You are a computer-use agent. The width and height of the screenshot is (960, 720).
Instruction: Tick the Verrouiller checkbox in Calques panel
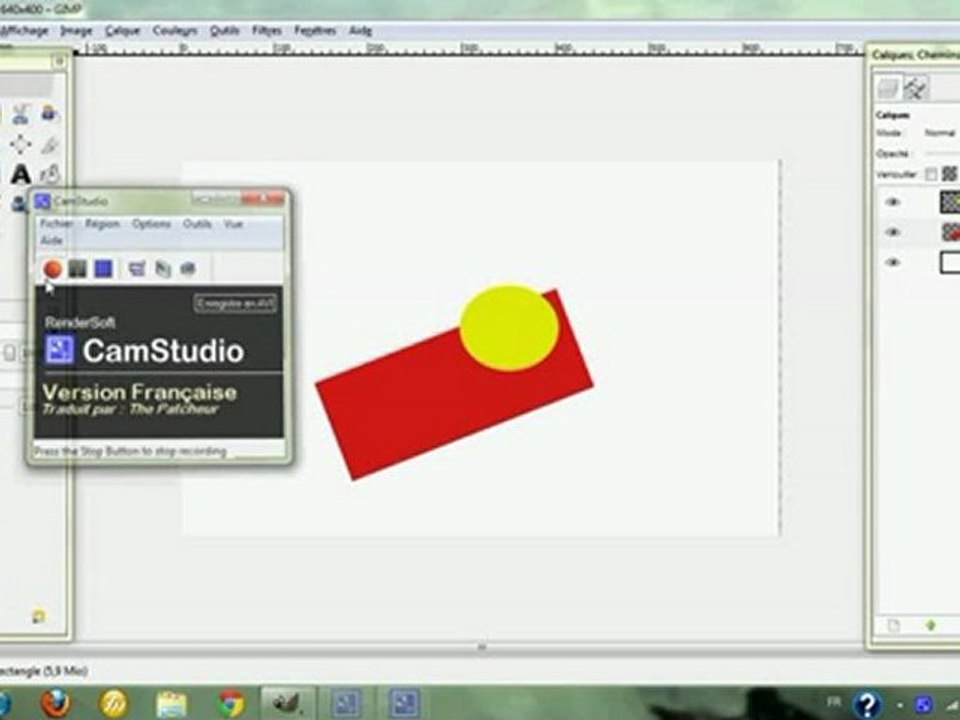[x=931, y=174]
